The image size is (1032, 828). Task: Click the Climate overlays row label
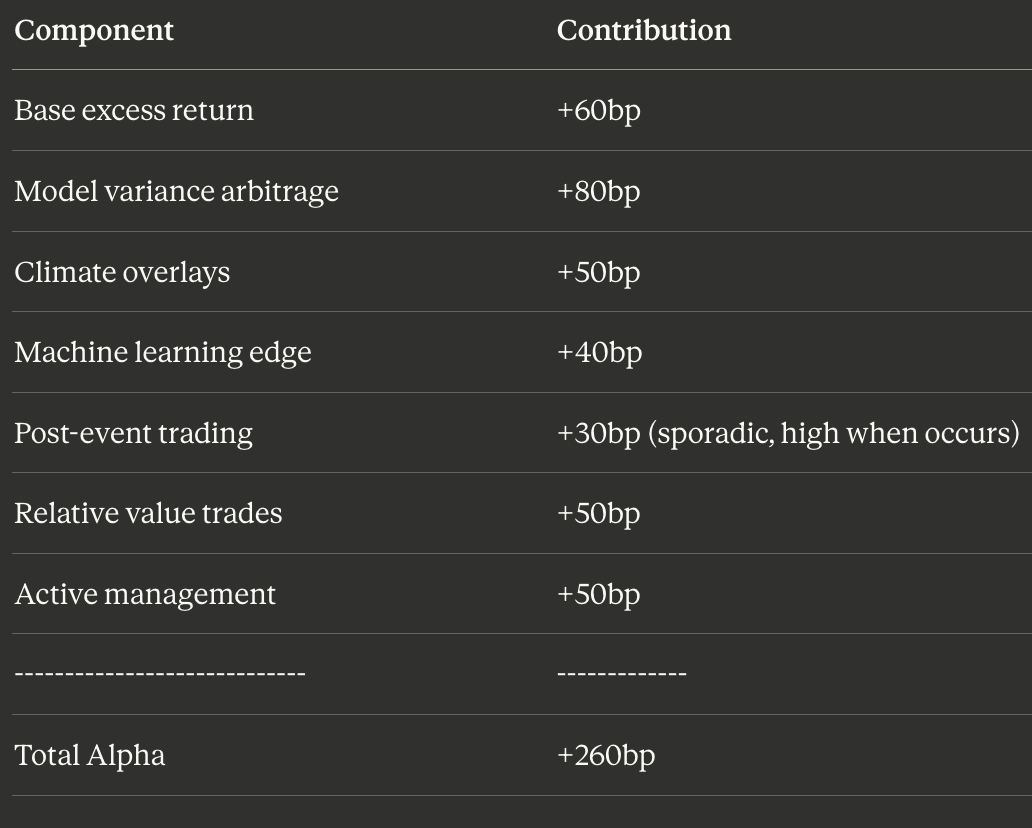coord(122,272)
